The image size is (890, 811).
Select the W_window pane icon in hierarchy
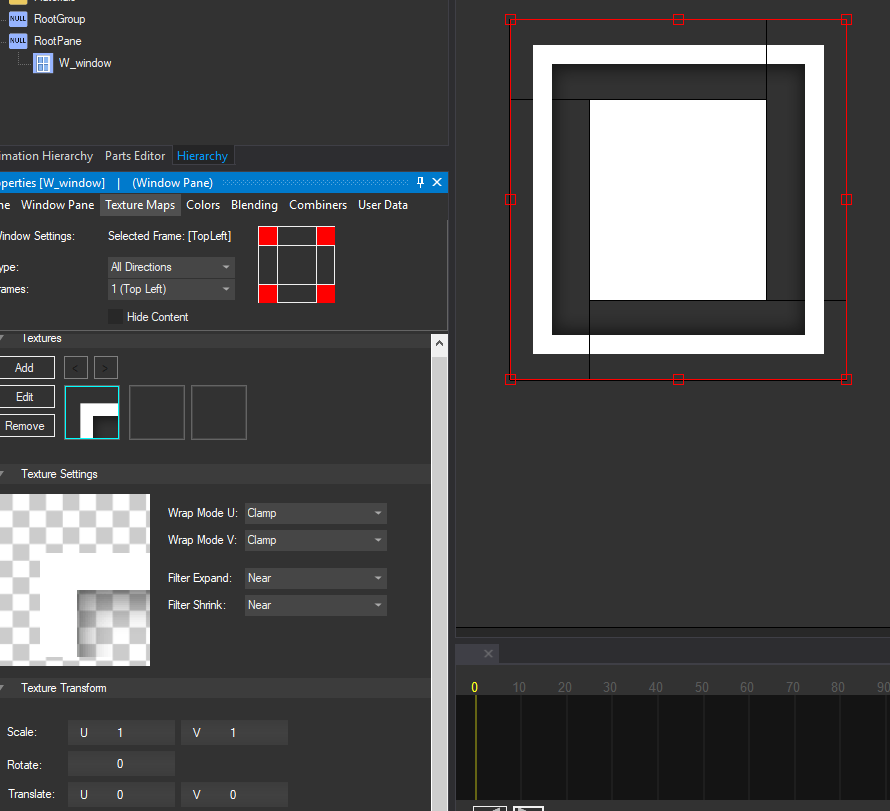(x=43, y=63)
